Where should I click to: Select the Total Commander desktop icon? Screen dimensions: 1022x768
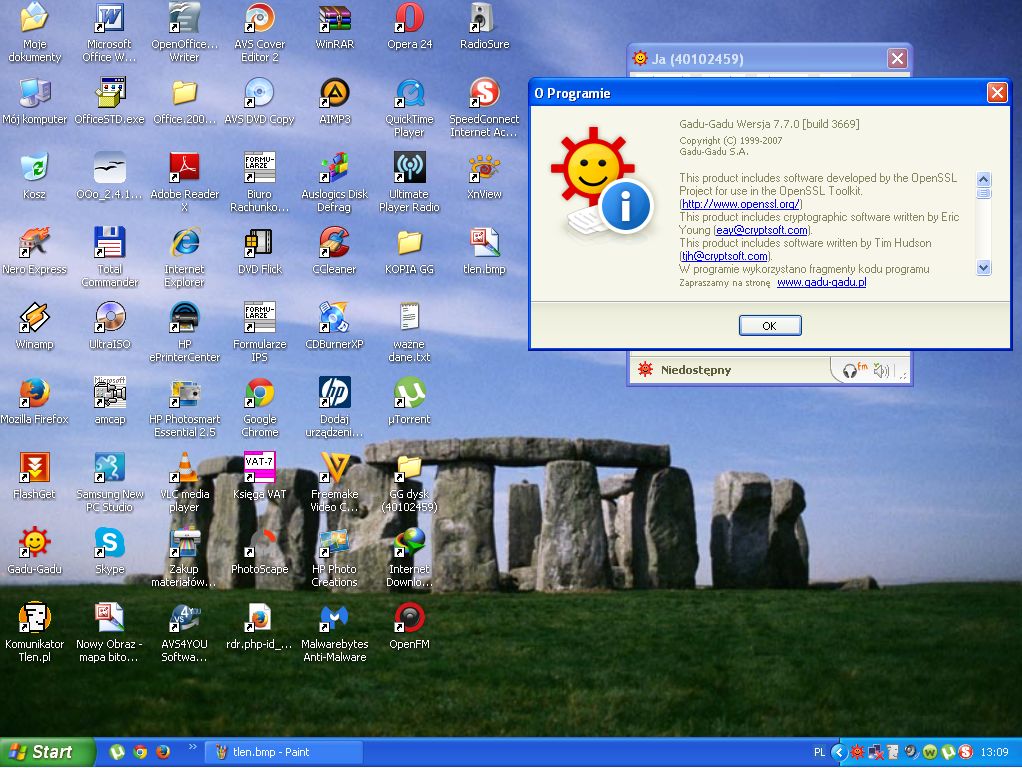click(110, 258)
